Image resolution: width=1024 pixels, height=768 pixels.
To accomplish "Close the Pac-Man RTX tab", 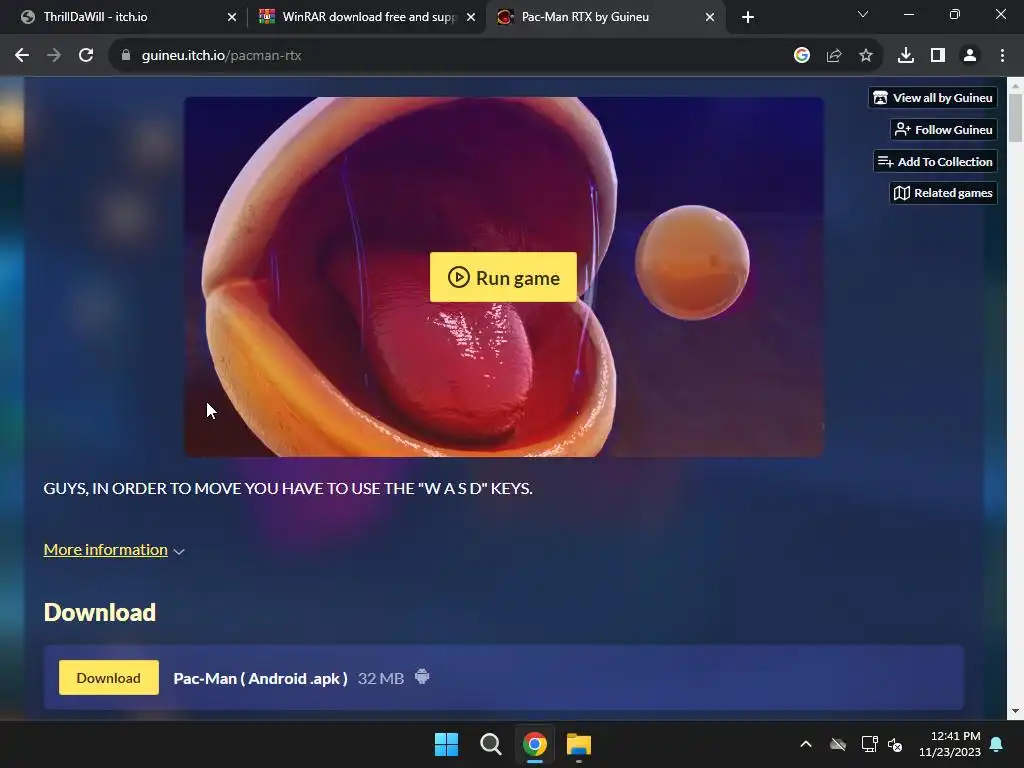I will coord(710,17).
